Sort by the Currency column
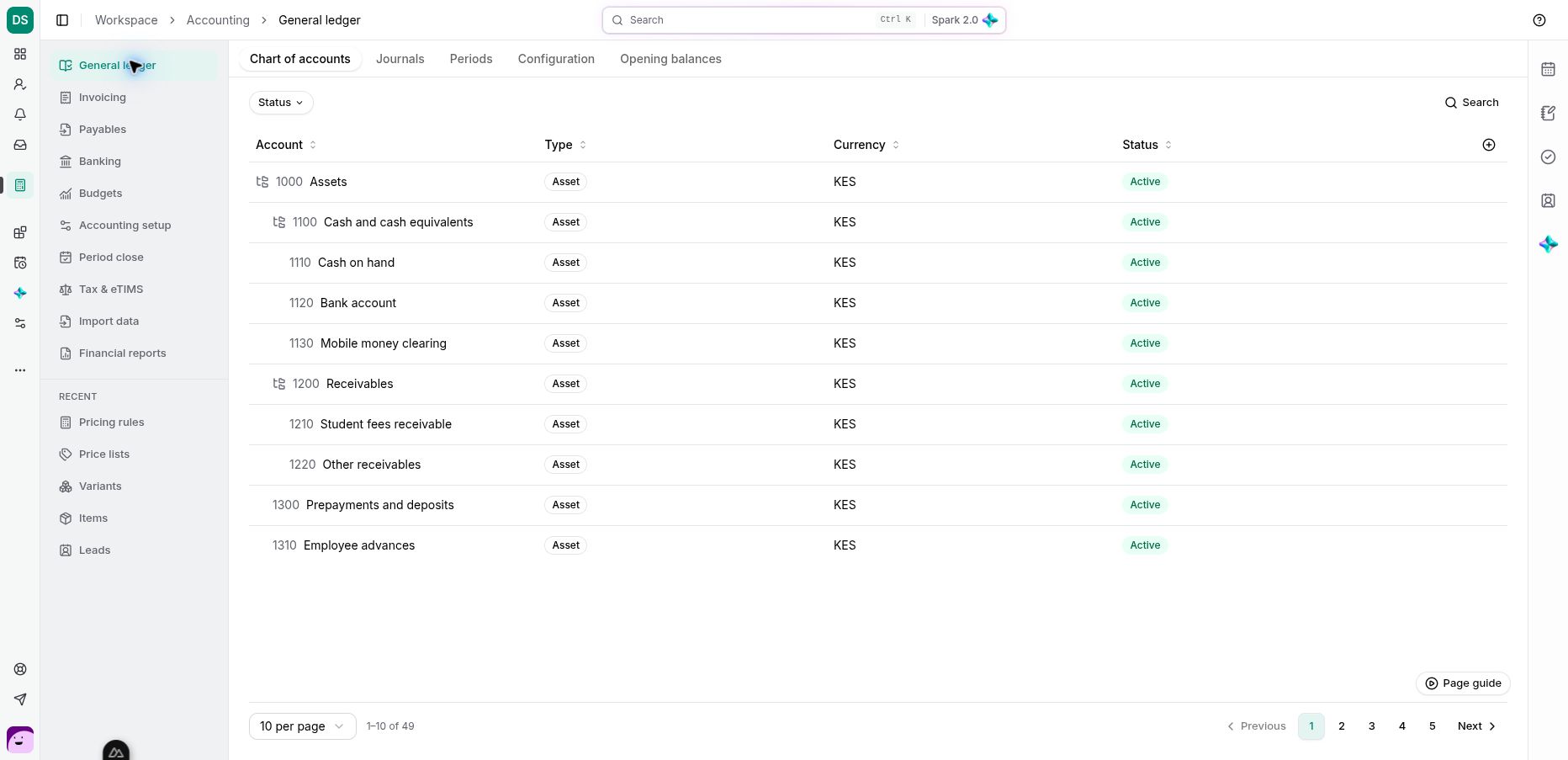The image size is (1568, 760). point(866,145)
